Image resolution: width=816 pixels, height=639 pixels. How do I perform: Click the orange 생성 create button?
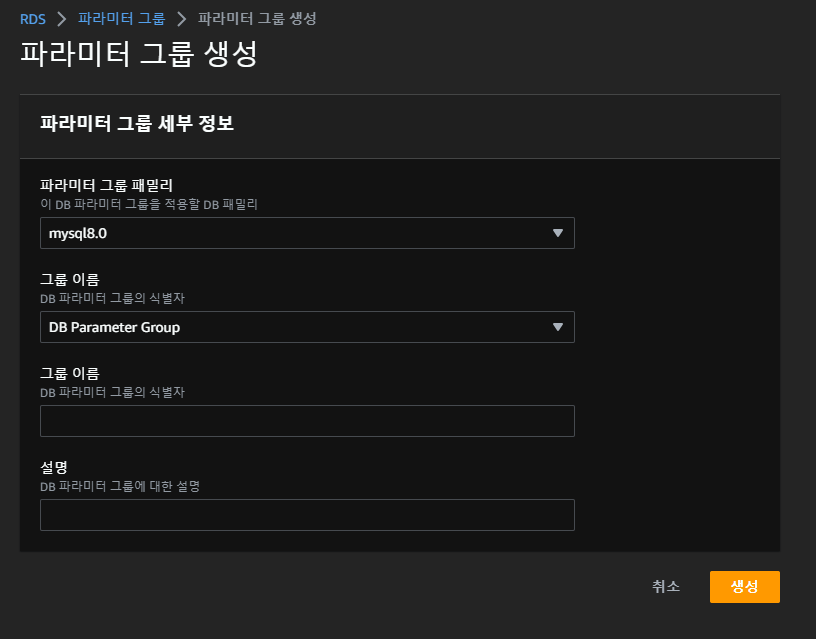click(745, 587)
